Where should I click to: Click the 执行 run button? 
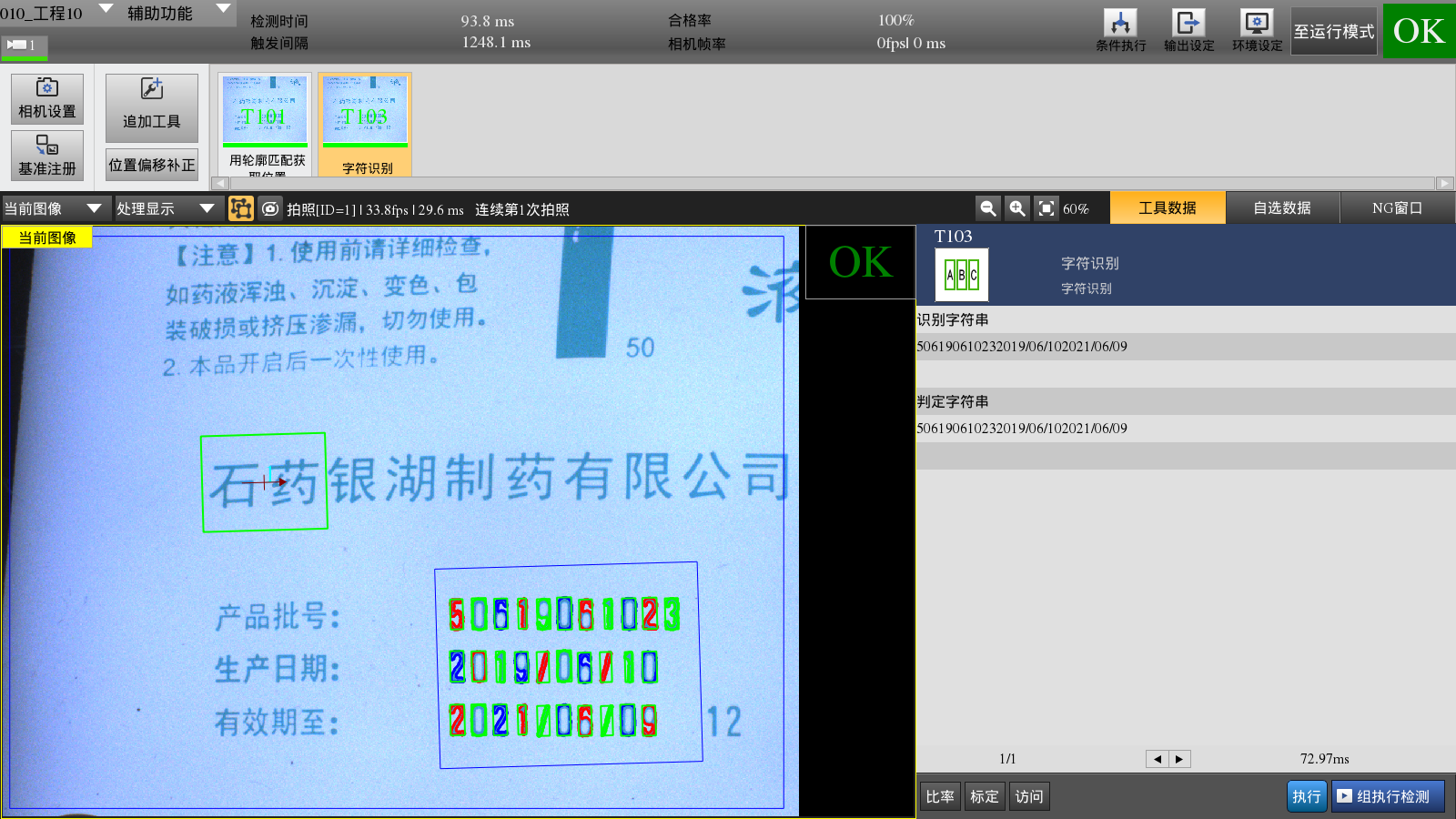pyautogui.click(x=1307, y=795)
